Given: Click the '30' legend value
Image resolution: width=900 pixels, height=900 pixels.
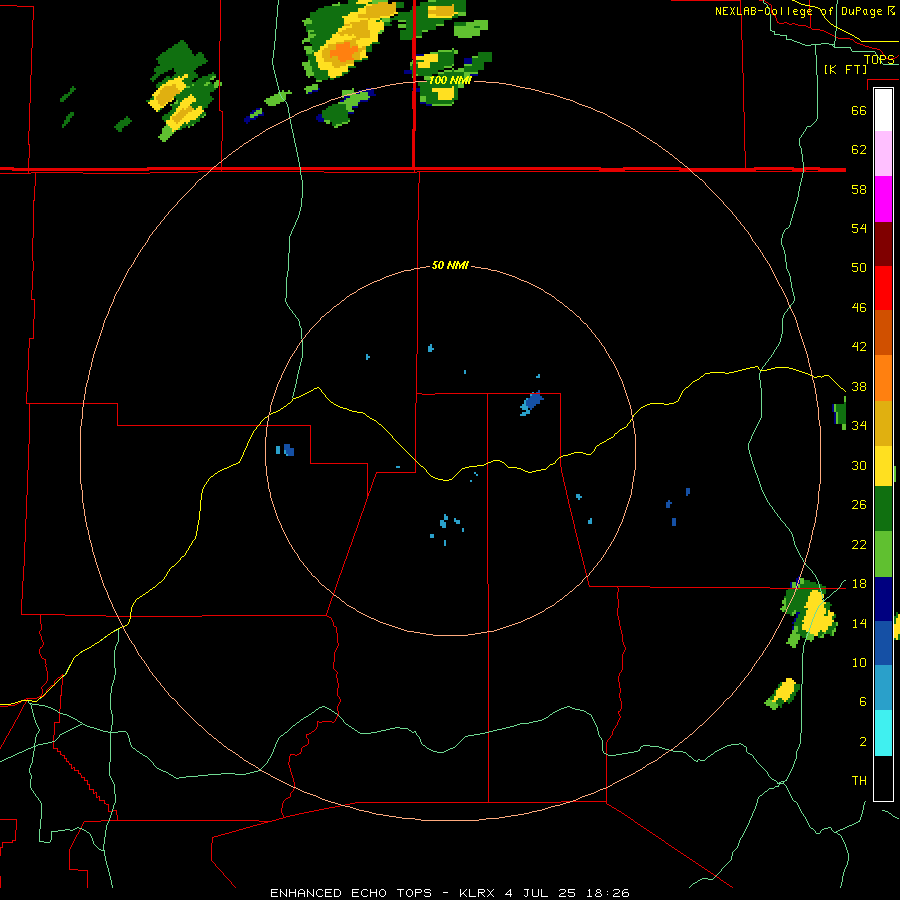Looking at the screenshot, I should point(859,465).
